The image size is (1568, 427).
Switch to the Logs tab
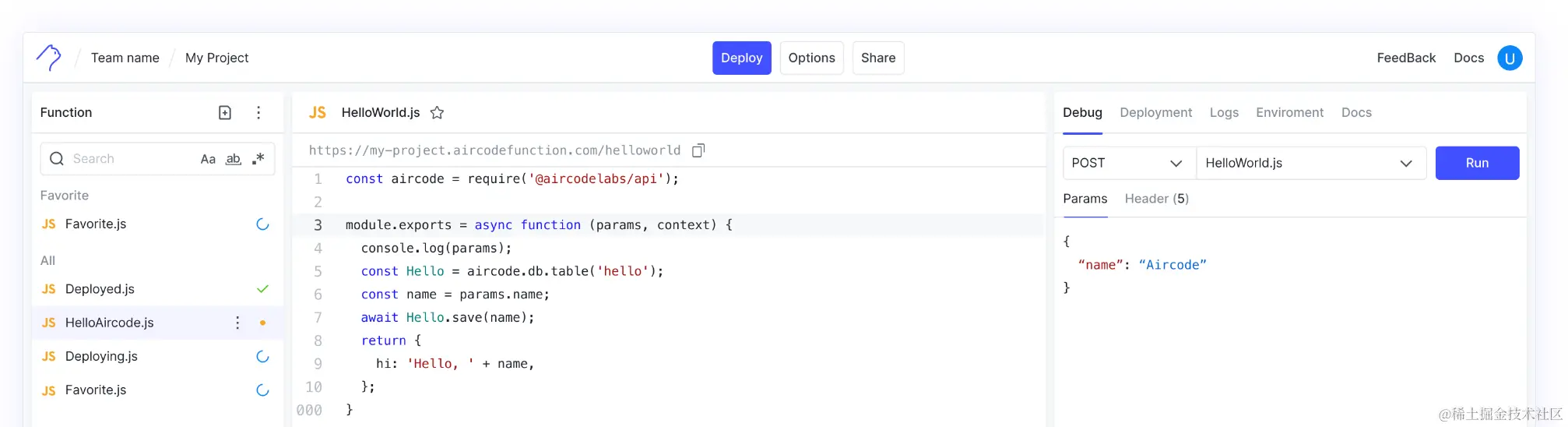1224,113
